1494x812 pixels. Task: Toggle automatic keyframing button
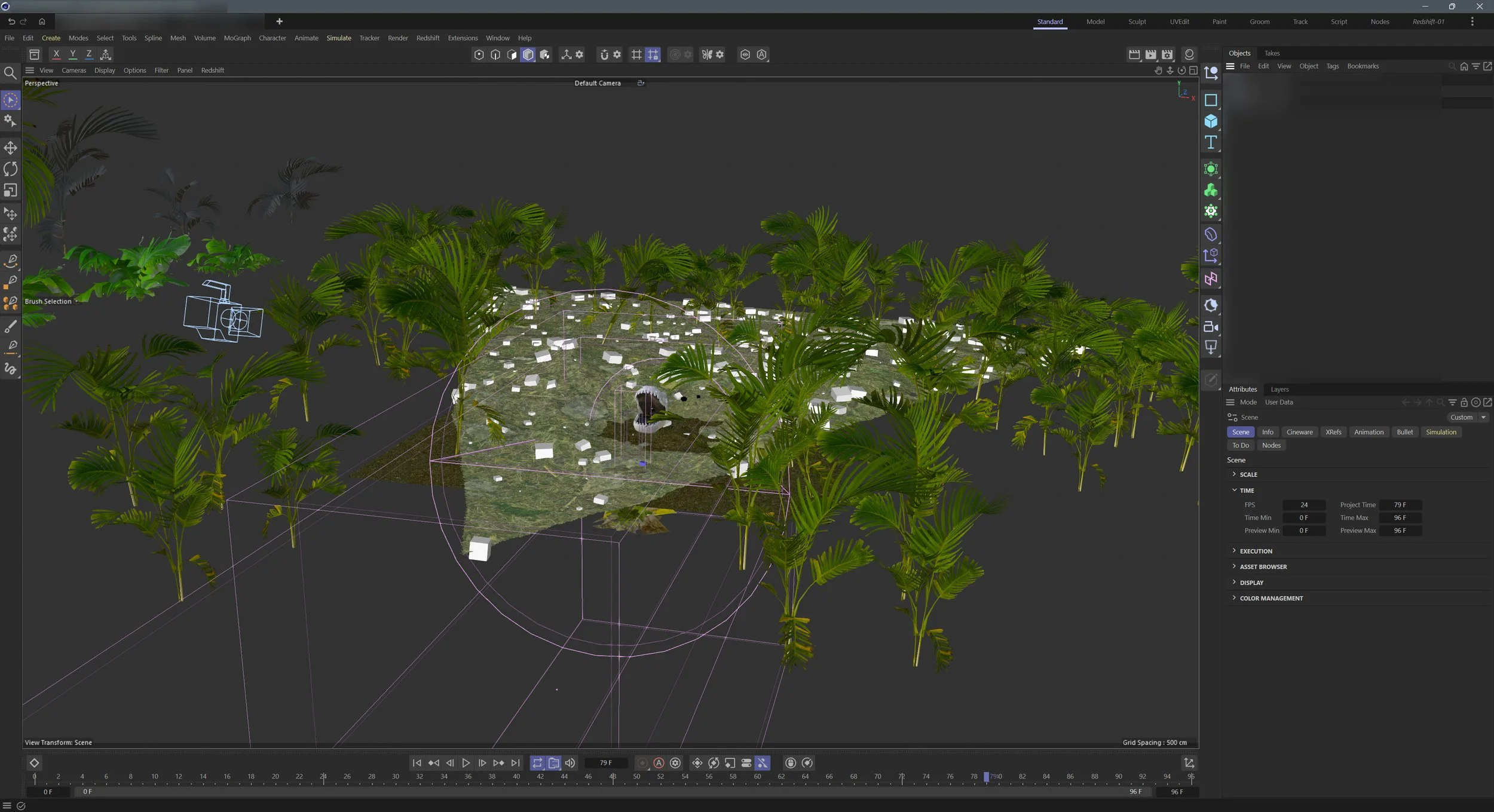pyautogui.click(x=659, y=763)
